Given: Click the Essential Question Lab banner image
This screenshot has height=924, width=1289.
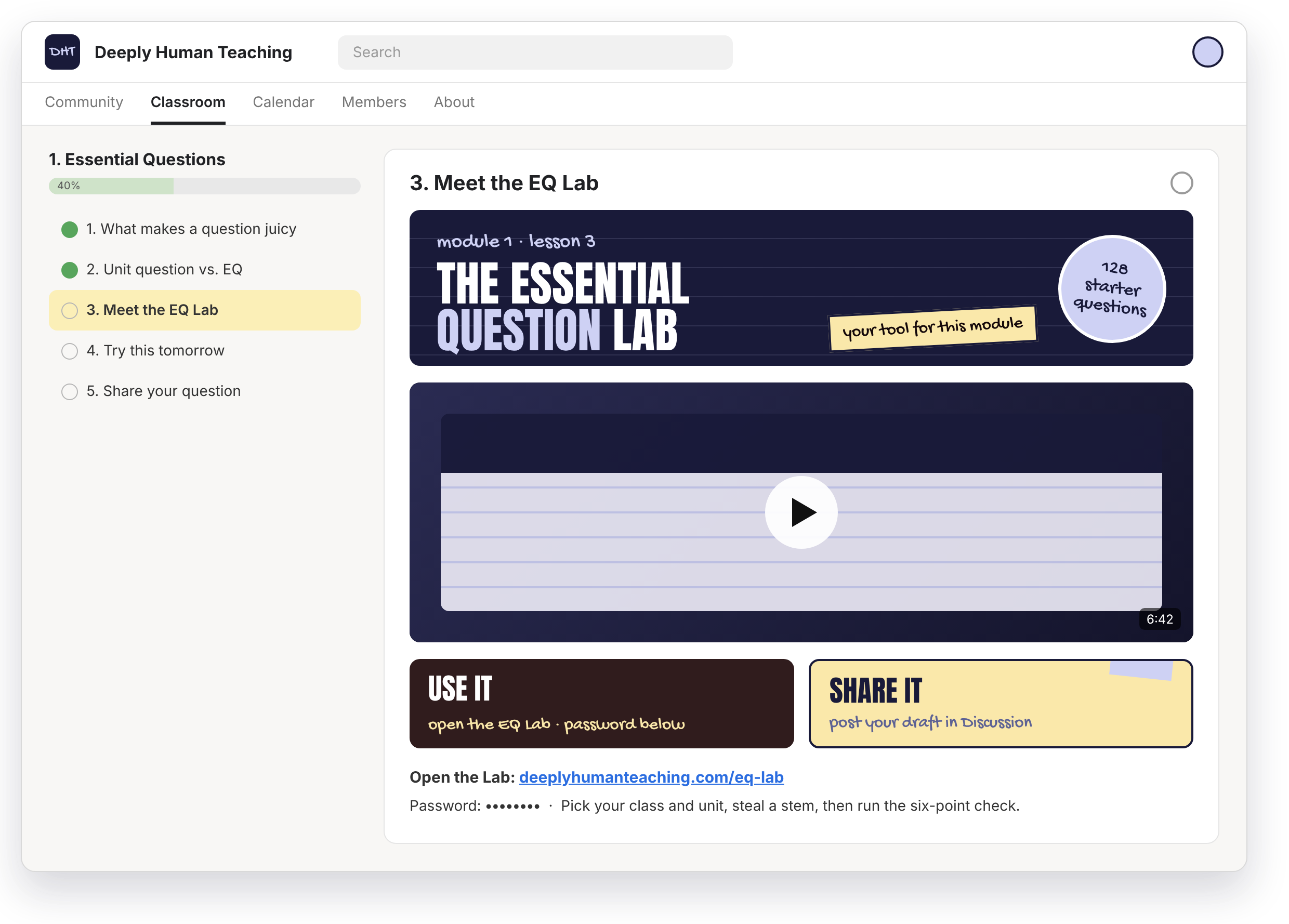Looking at the screenshot, I should coord(800,287).
